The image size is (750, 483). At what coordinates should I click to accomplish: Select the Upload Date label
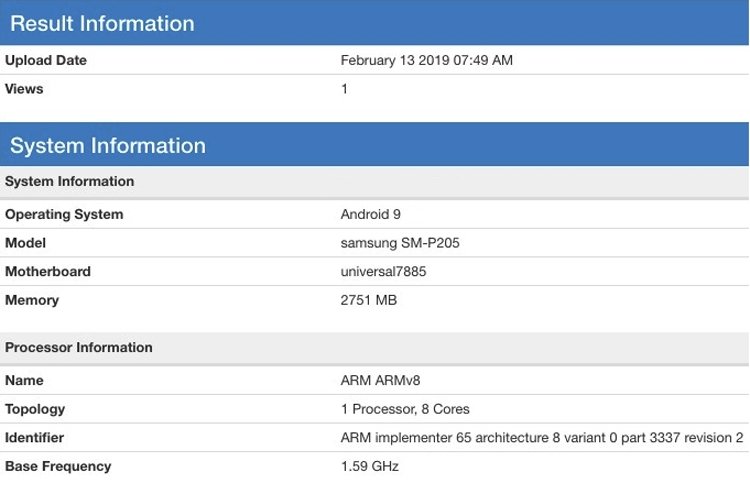pyautogui.click(x=46, y=60)
